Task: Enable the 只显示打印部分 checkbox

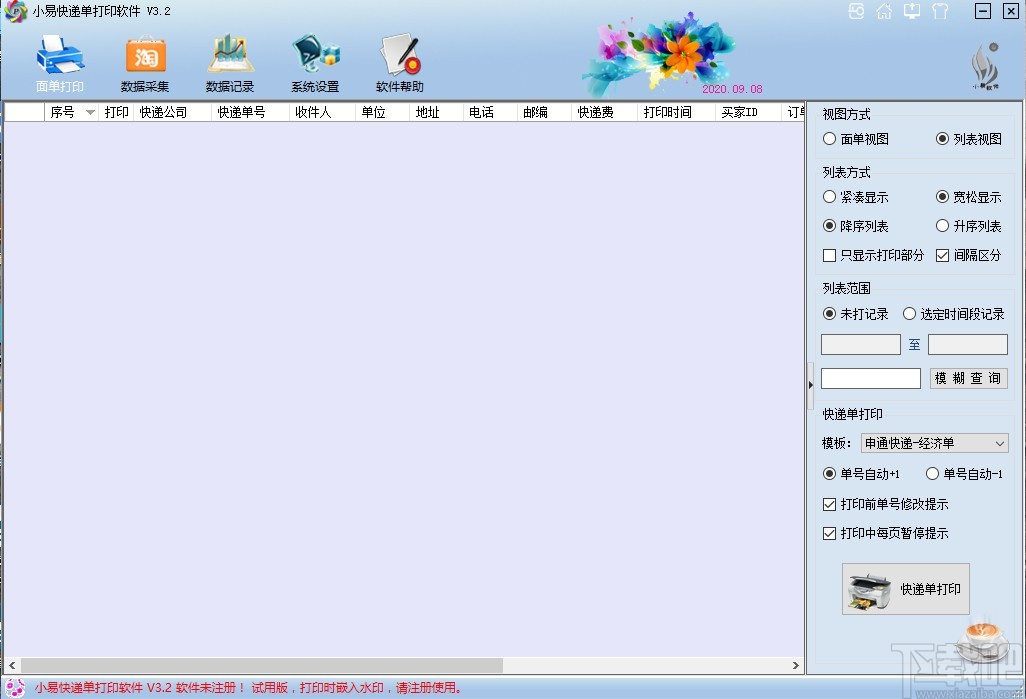Action: point(829,256)
